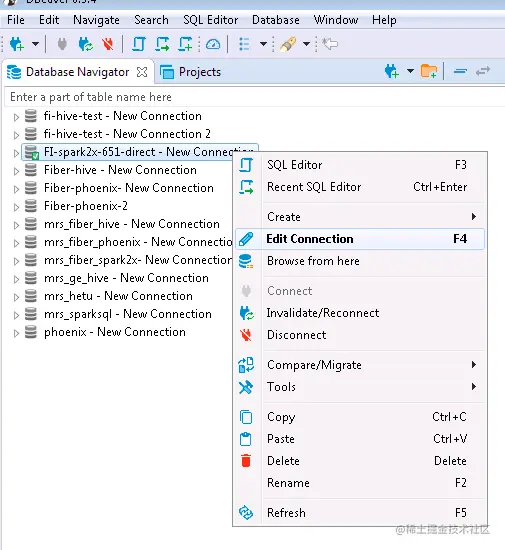505x550 pixels.
Task: Click the New Connection plug toolbar icon
Action: pyautogui.click(x=17, y=44)
